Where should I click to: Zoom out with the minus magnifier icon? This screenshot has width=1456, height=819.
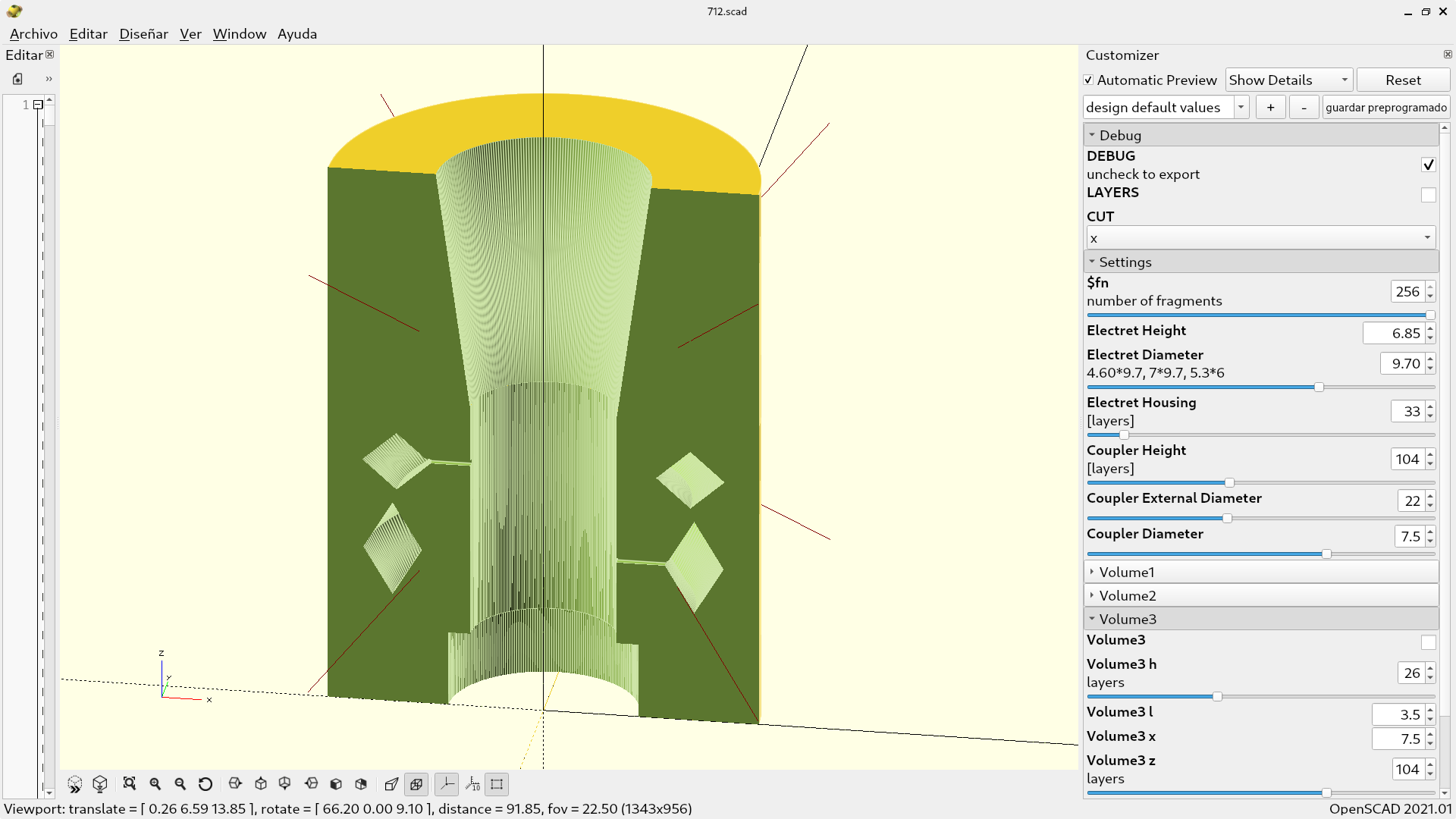click(180, 784)
